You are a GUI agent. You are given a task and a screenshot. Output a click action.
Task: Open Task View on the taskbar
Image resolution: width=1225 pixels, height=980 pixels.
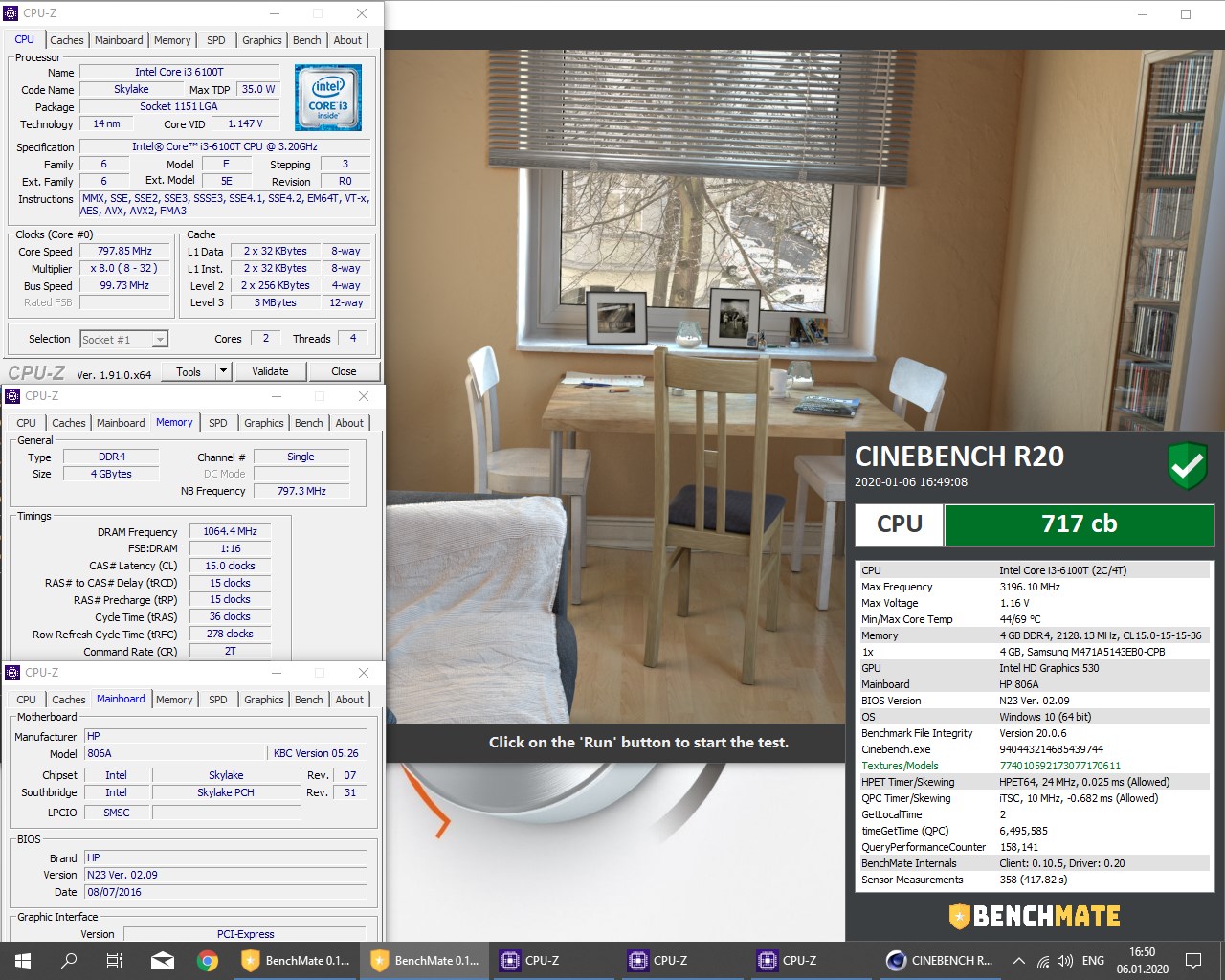pos(115,961)
